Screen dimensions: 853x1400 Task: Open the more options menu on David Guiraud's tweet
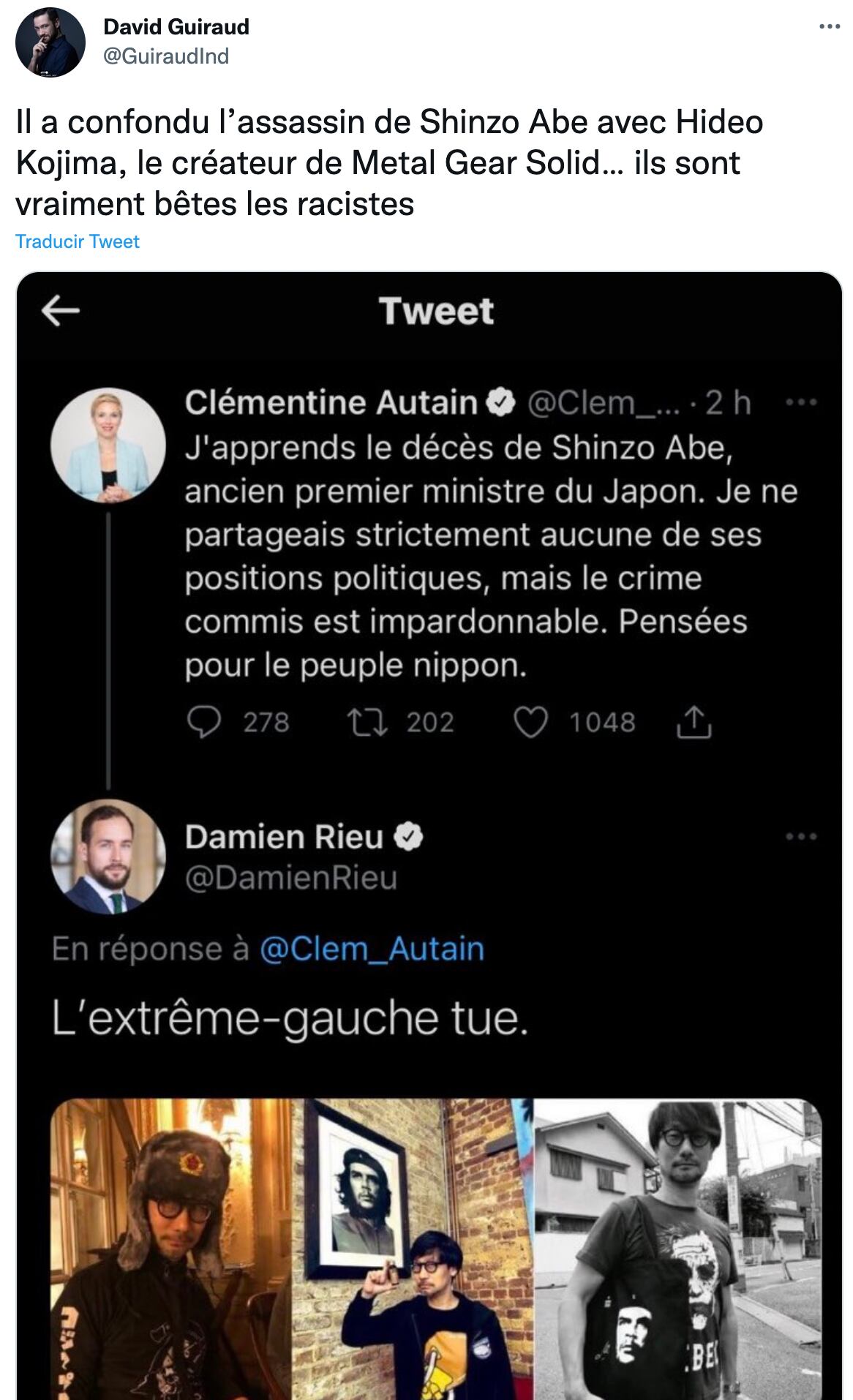point(829,26)
